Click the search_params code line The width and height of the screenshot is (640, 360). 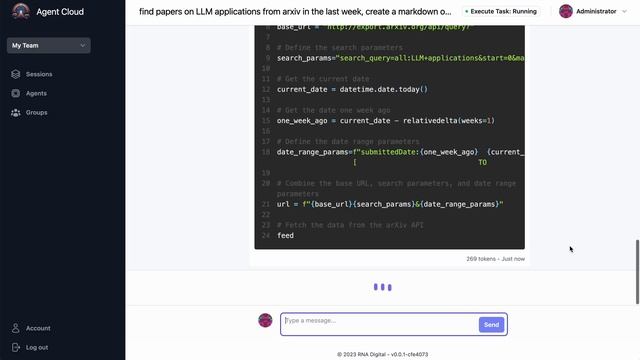(x=400, y=58)
